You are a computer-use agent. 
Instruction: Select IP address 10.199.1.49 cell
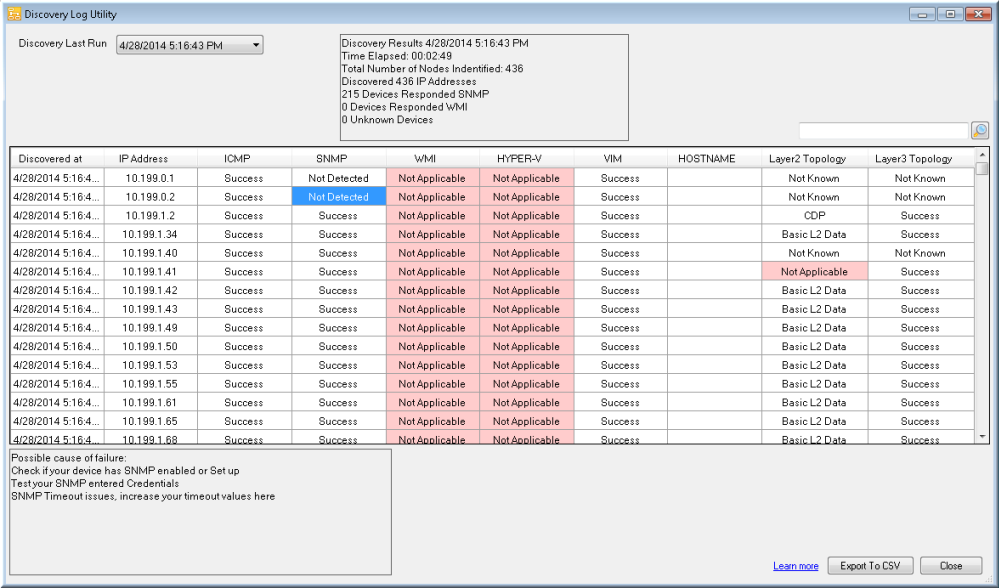(x=151, y=327)
